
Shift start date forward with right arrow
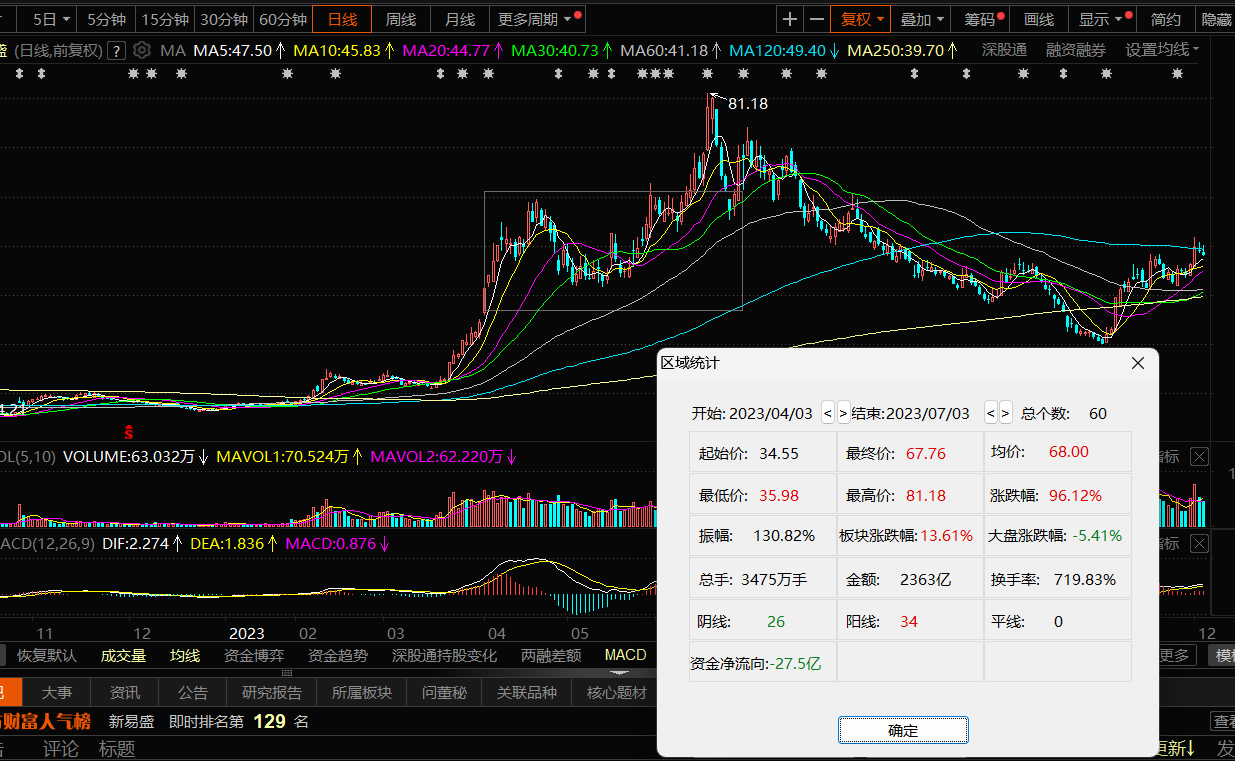[843, 413]
